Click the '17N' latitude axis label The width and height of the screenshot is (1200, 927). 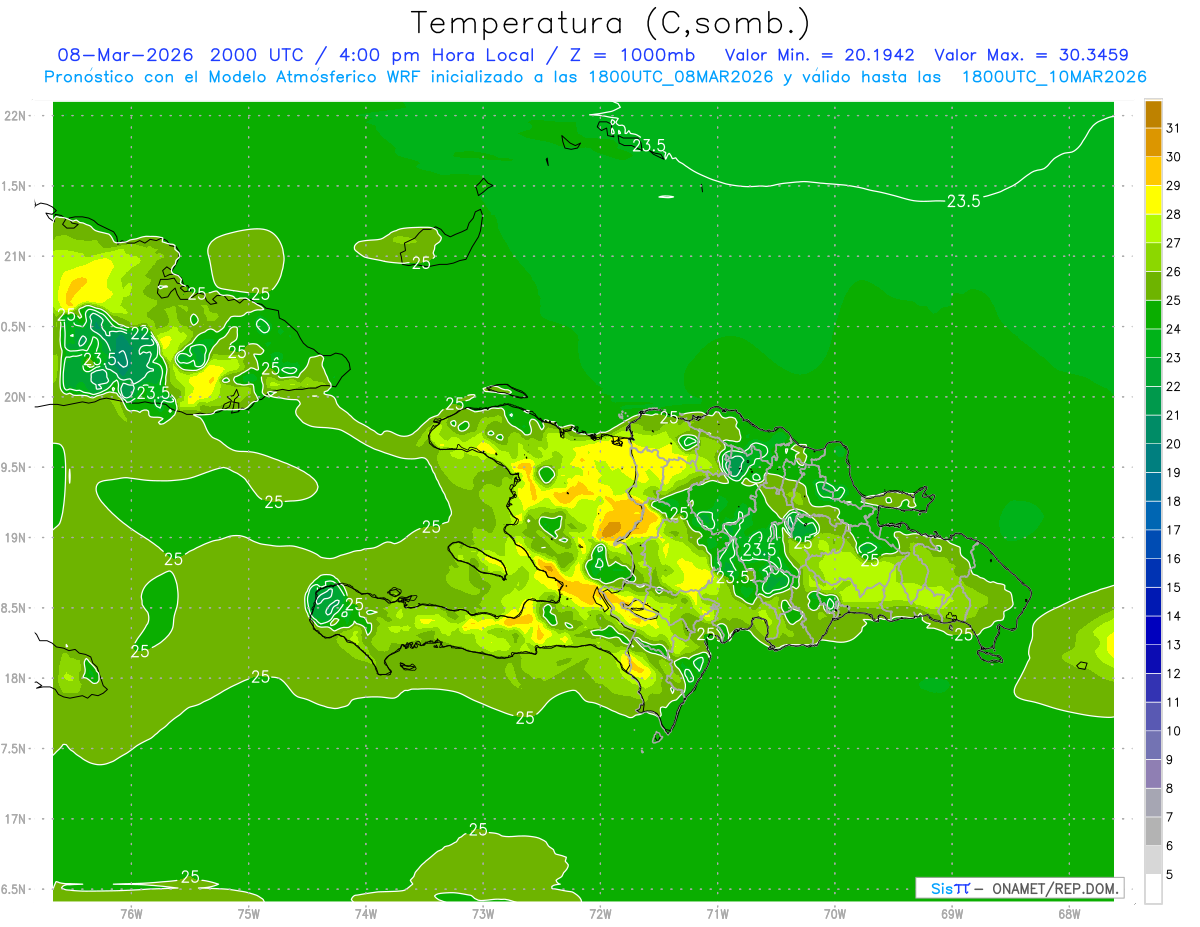(15, 819)
